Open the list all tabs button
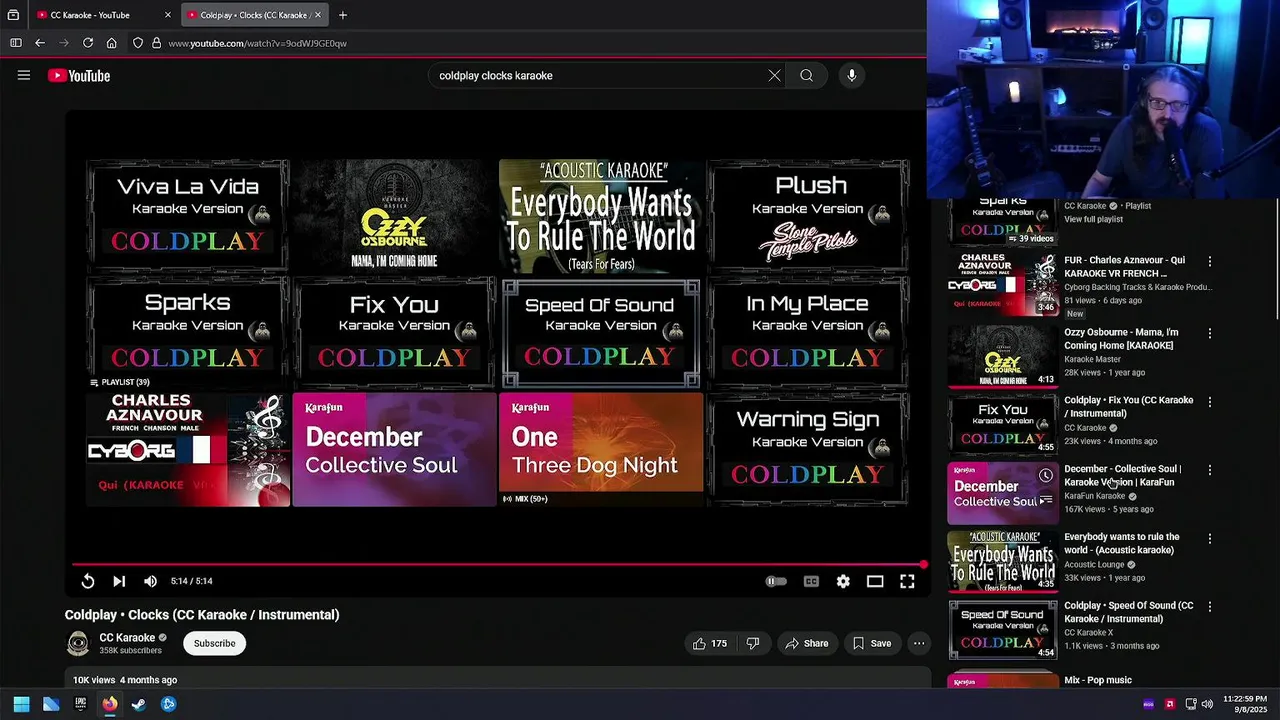Screen dimensions: 1280x720 coord(13,15)
